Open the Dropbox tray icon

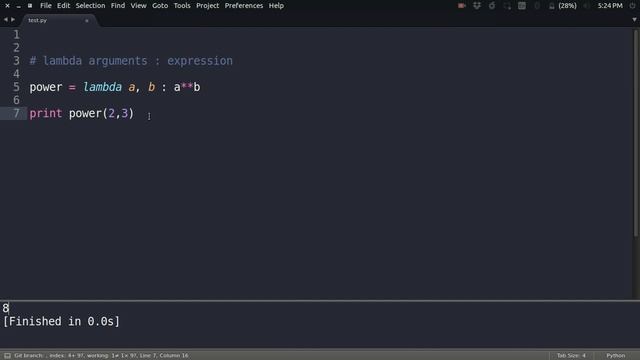[x=477, y=6]
